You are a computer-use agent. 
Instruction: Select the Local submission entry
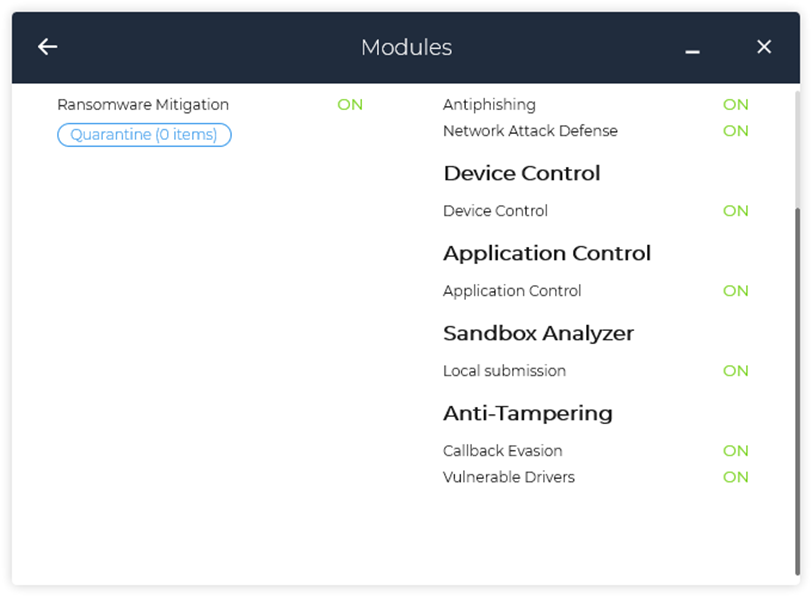pos(504,371)
